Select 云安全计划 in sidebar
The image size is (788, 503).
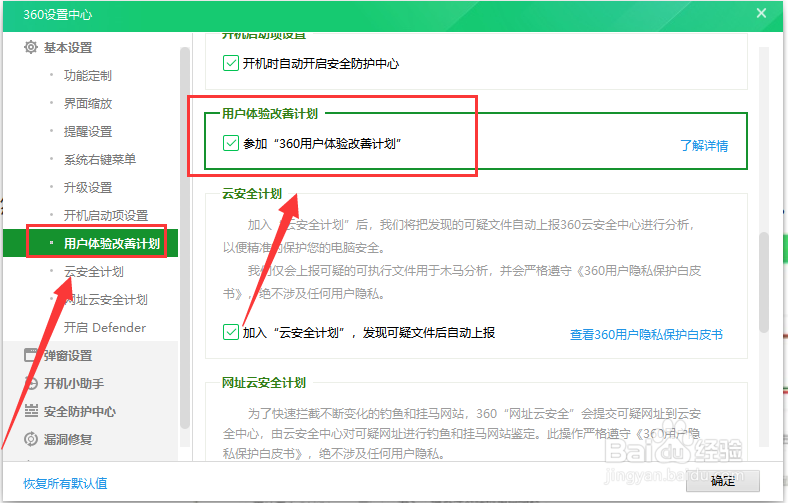coord(93,271)
